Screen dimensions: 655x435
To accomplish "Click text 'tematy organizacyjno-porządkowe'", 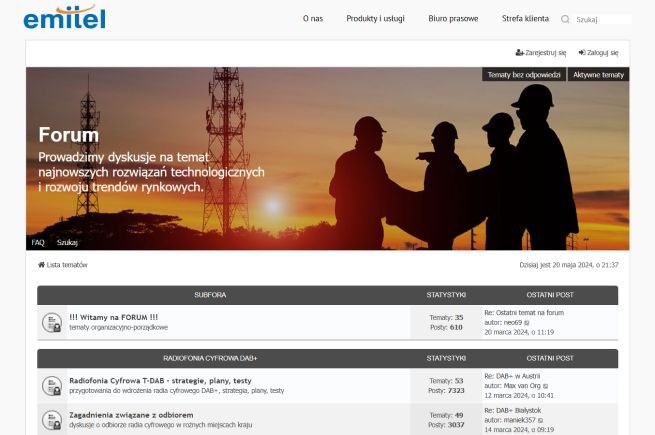I will [119, 327].
